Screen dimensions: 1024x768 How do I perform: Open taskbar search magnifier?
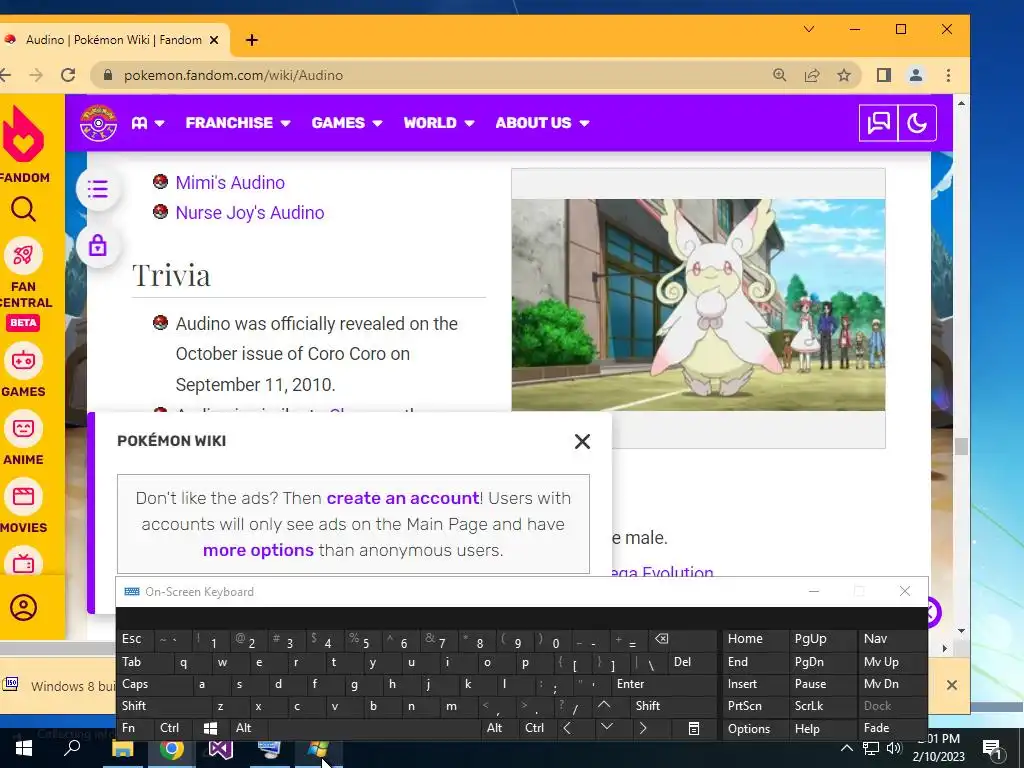click(72, 748)
